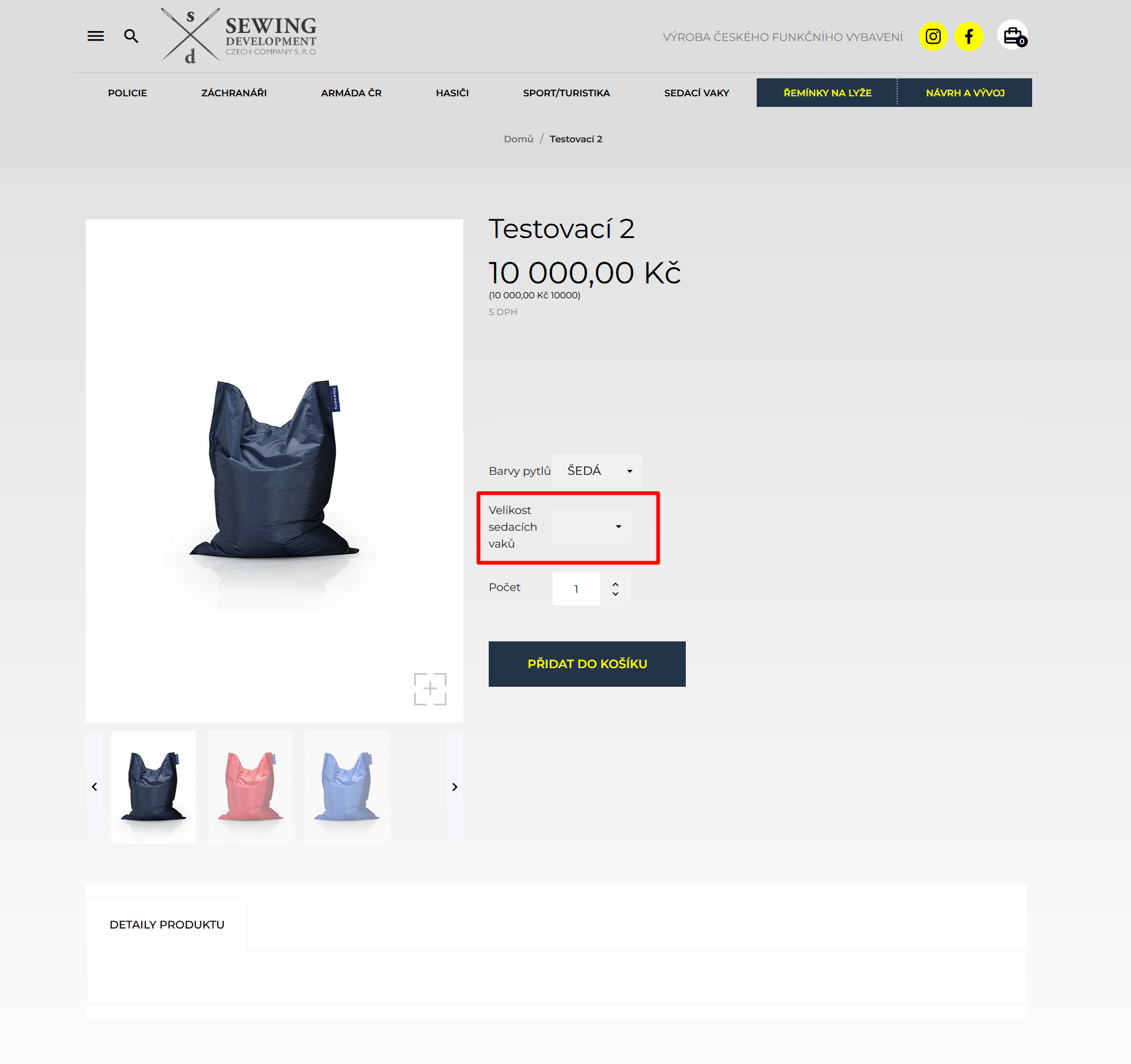The height and width of the screenshot is (1064, 1131).
Task: Select the light blue bean bag thumbnail
Action: [347, 787]
